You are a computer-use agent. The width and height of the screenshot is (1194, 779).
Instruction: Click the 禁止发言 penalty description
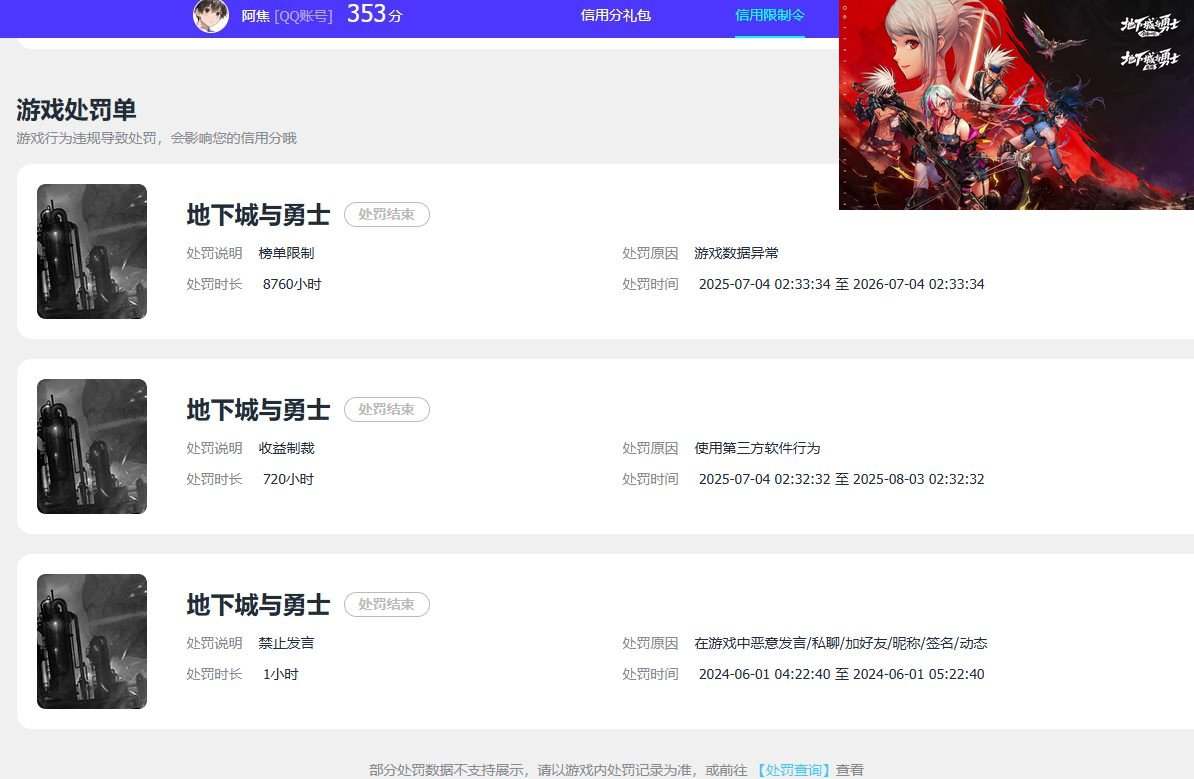286,643
